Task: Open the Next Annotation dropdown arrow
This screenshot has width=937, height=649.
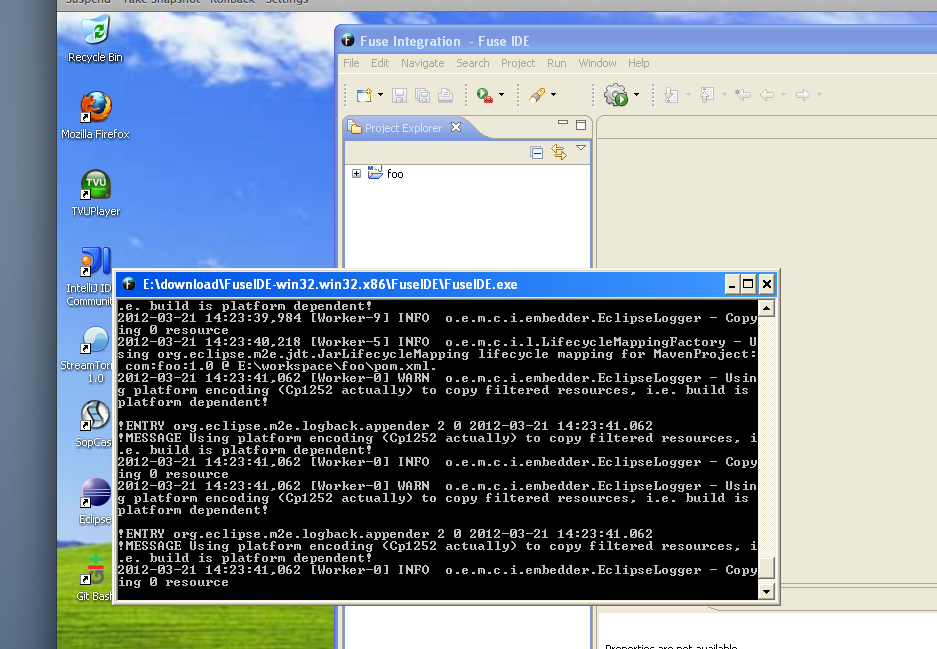Action: point(688,94)
